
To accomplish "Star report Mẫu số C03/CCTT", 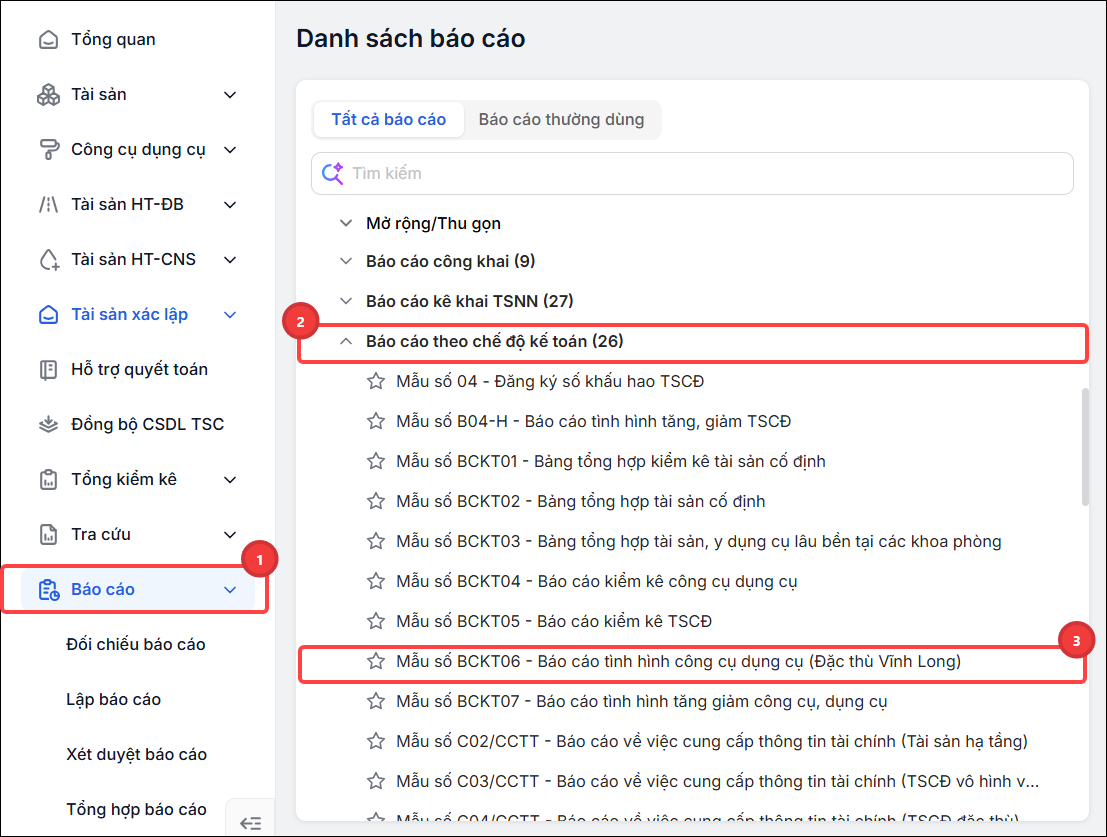I will coord(376,782).
